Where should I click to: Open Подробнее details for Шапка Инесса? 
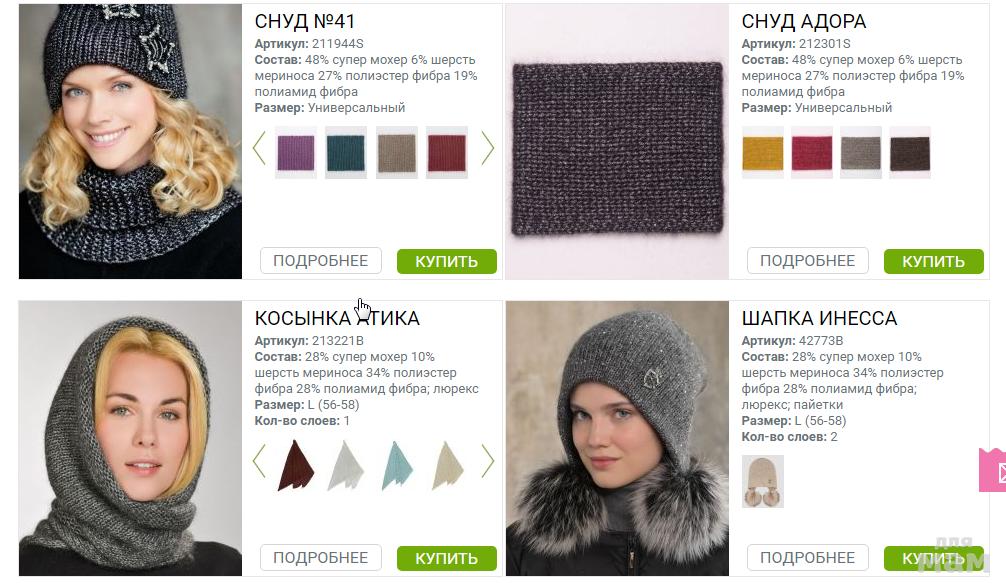pos(808,558)
